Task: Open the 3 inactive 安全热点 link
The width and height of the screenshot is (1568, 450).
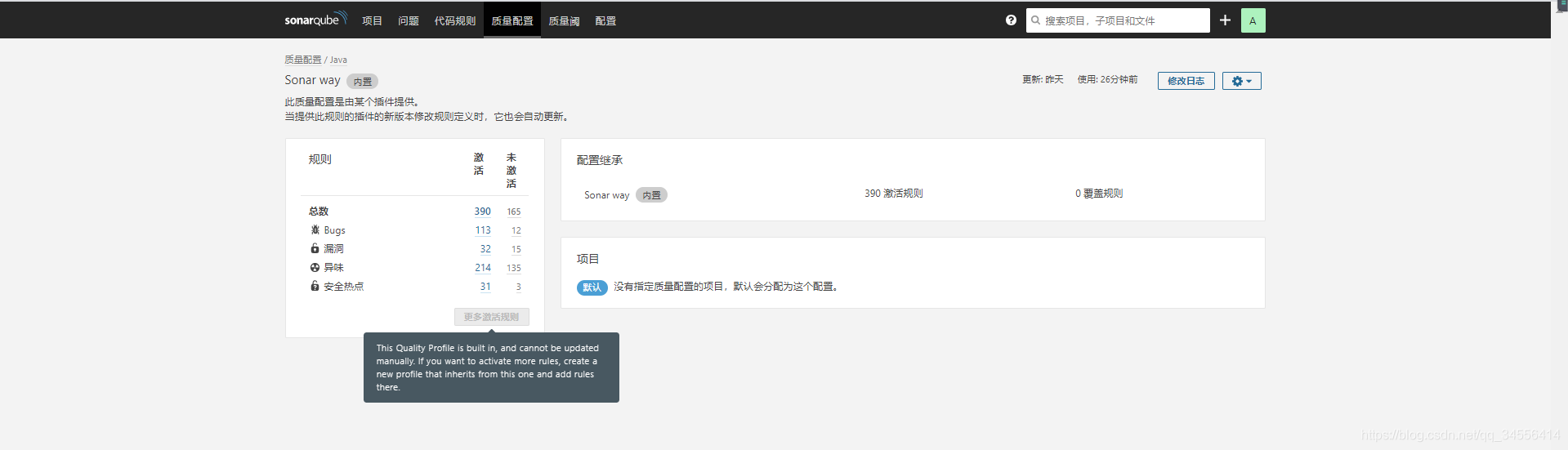Action: pyautogui.click(x=518, y=287)
